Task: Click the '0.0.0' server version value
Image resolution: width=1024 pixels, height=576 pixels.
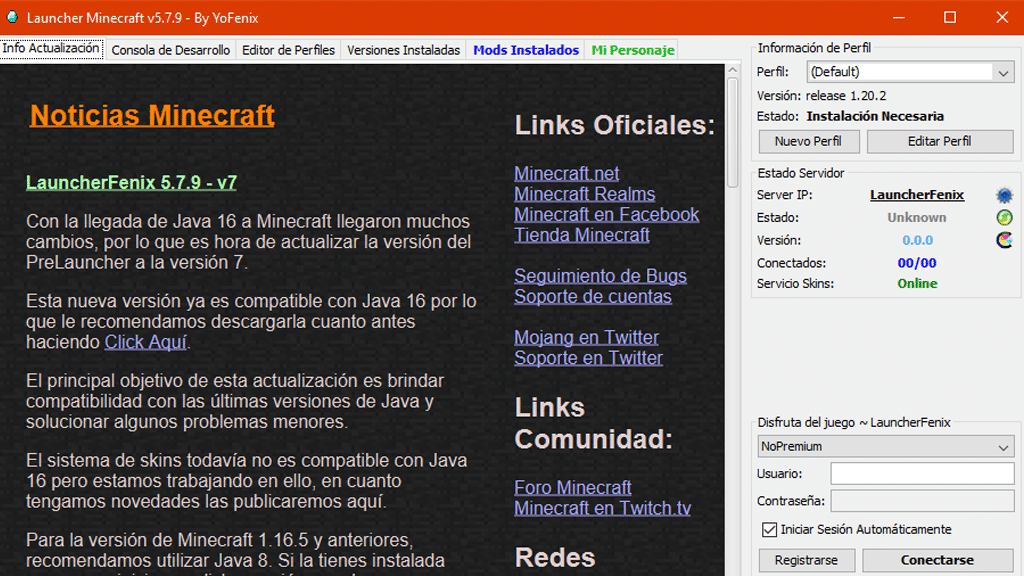Action: click(918, 240)
